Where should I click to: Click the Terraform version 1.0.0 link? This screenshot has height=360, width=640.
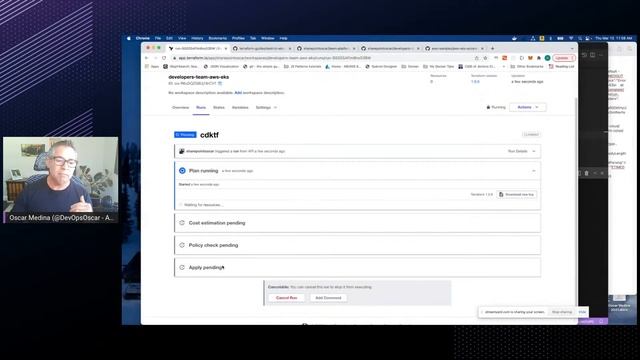[475, 82]
